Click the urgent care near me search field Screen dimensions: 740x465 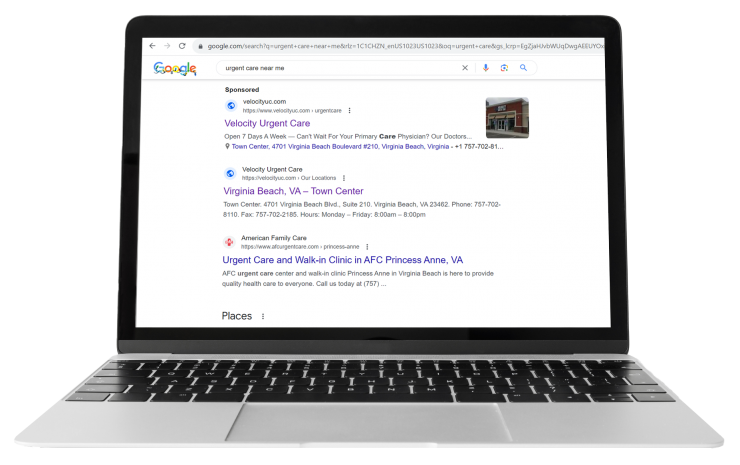(340, 68)
